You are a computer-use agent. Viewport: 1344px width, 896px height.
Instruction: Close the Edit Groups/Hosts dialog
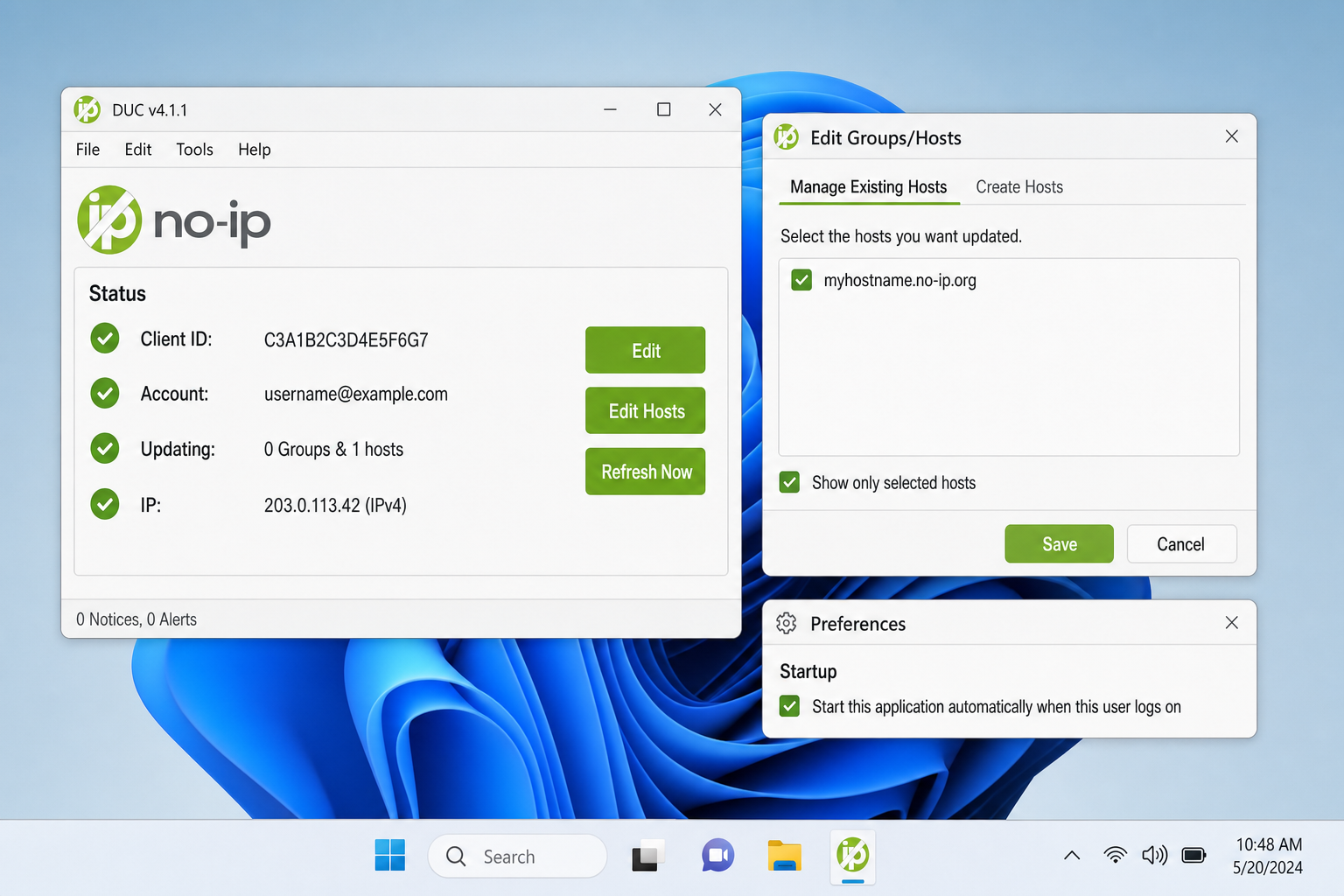pos(1231,136)
